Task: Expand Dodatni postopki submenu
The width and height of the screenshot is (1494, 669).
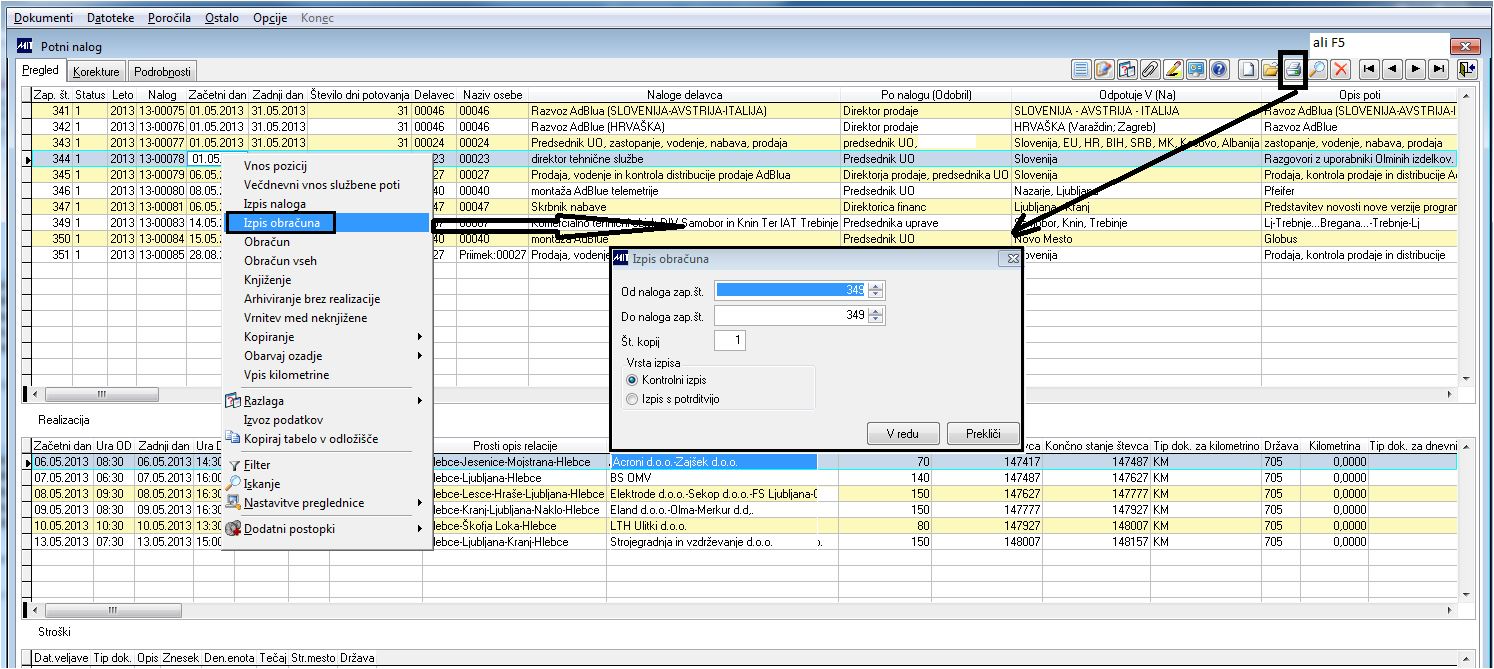Action: click(x=326, y=529)
